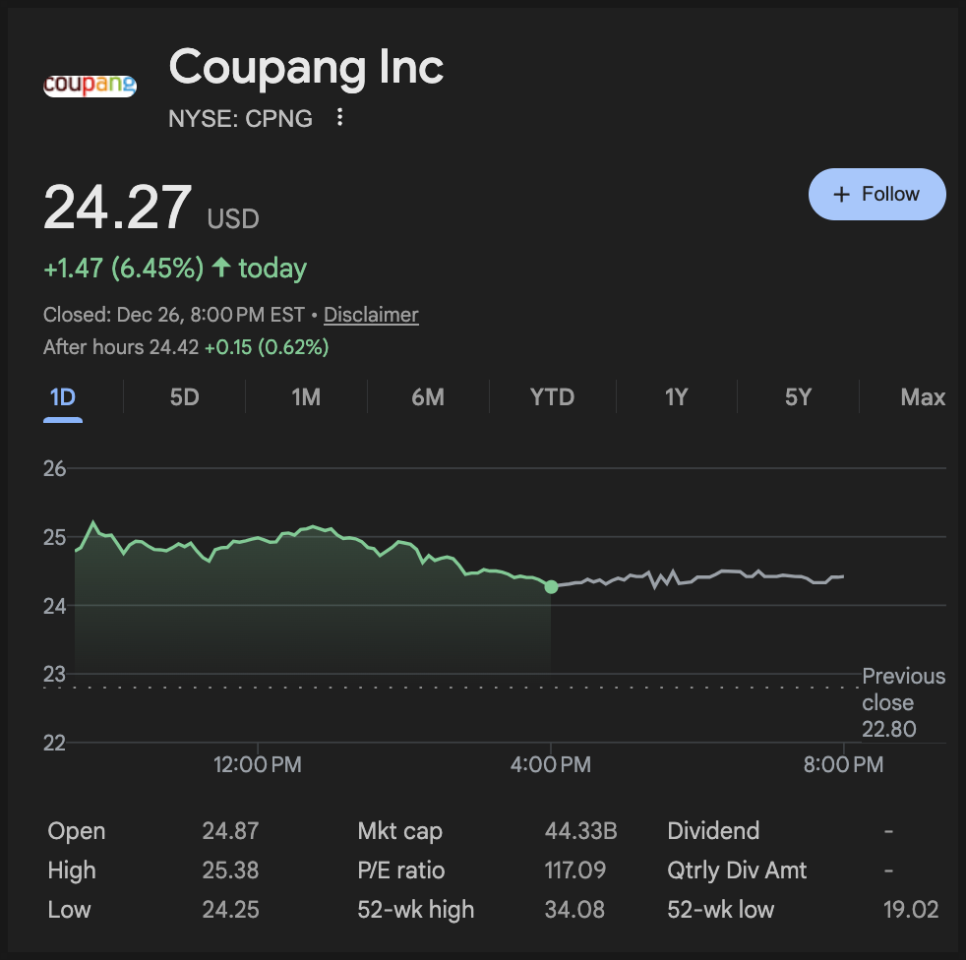Select the 1D chart range tab
966x960 pixels.
coord(62,397)
